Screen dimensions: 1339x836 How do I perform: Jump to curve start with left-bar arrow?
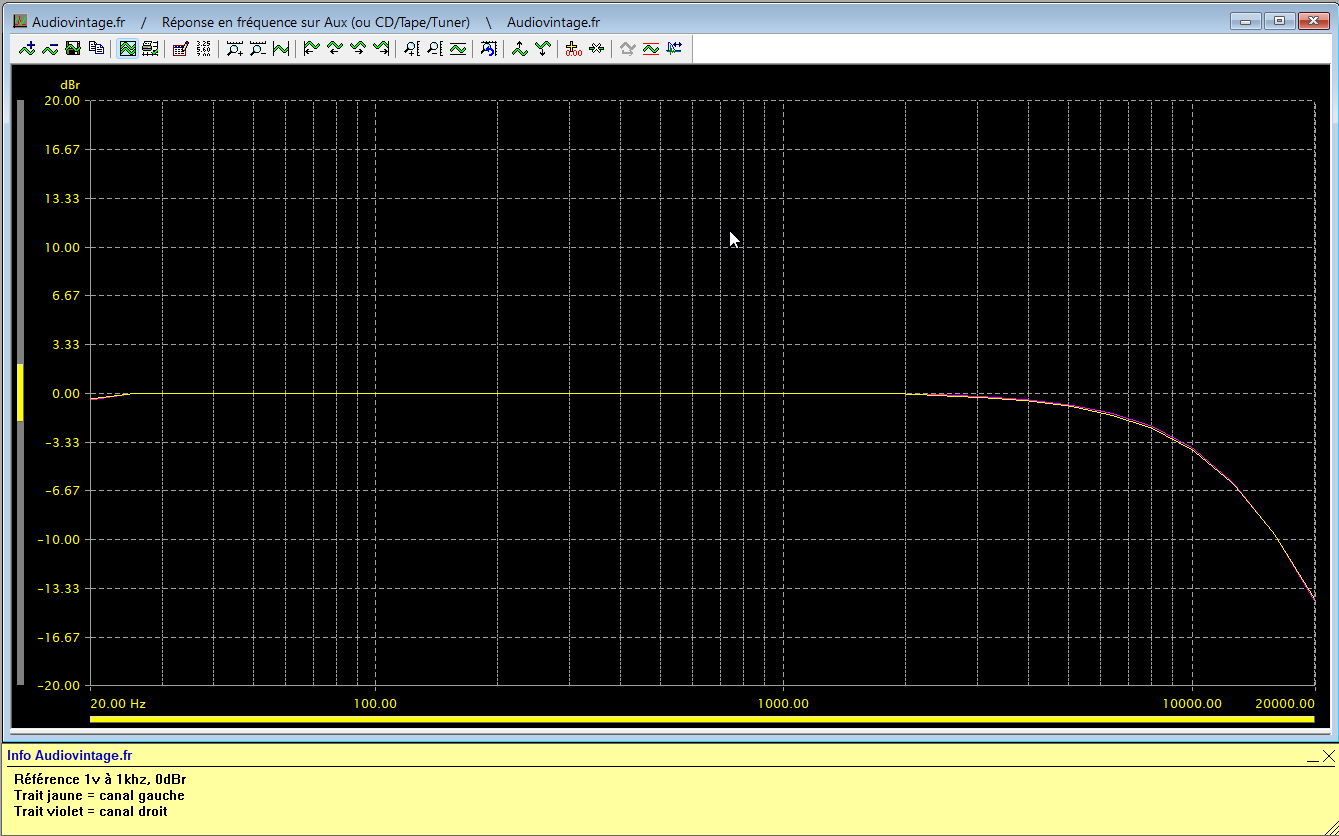(x=312, y=48)
